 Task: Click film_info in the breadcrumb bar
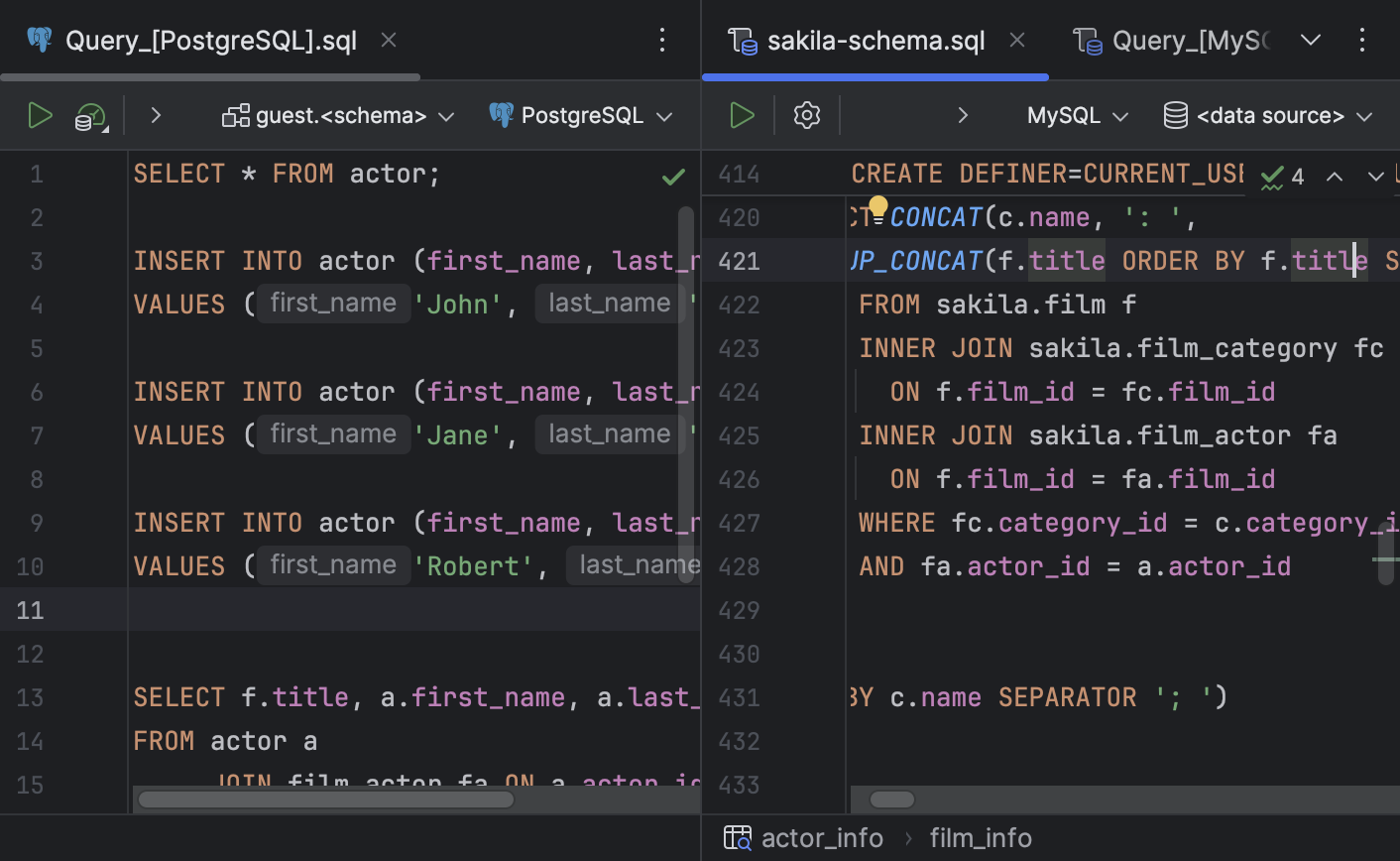[980, 837]
